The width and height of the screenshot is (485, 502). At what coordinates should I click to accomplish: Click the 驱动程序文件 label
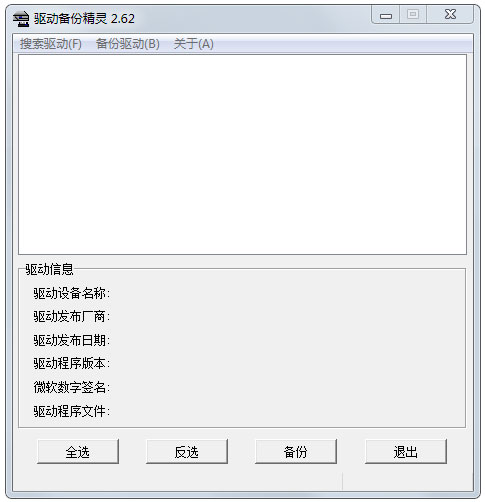[x=71, y=411]
